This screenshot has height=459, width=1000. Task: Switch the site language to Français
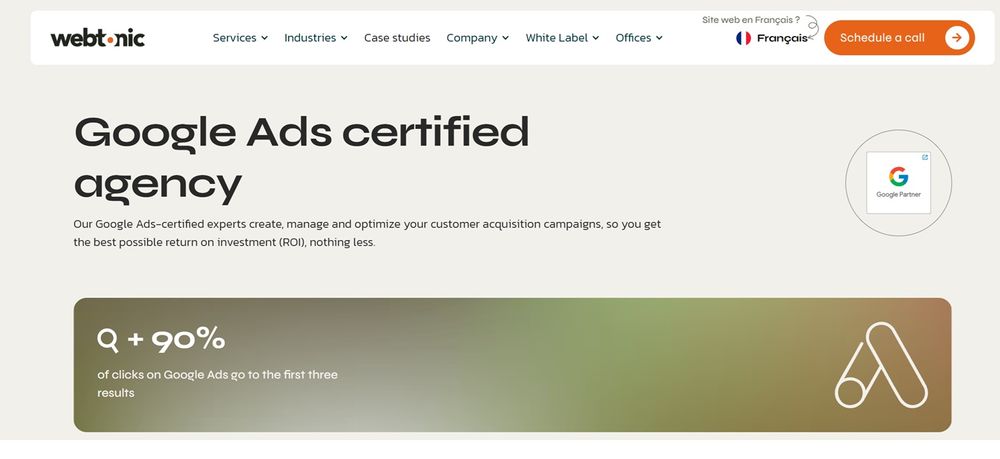[782, 38]
